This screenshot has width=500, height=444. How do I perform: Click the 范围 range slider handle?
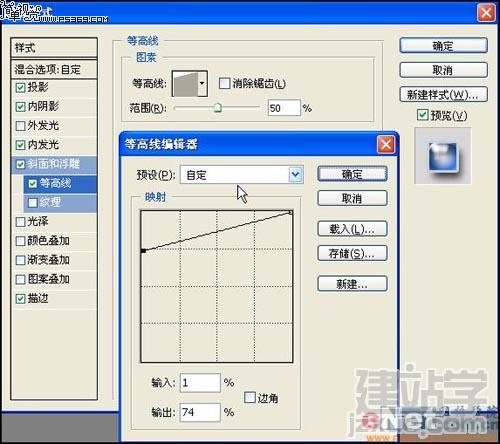click(x=218, y=108)
